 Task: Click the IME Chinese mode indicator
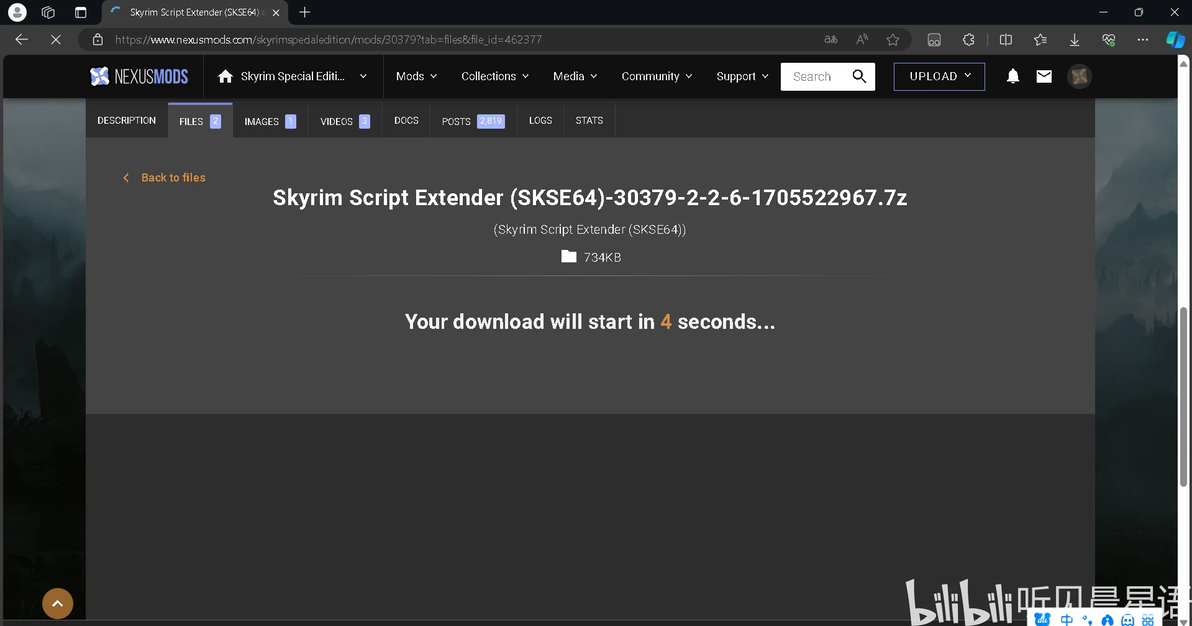(x=1067, y=620)
